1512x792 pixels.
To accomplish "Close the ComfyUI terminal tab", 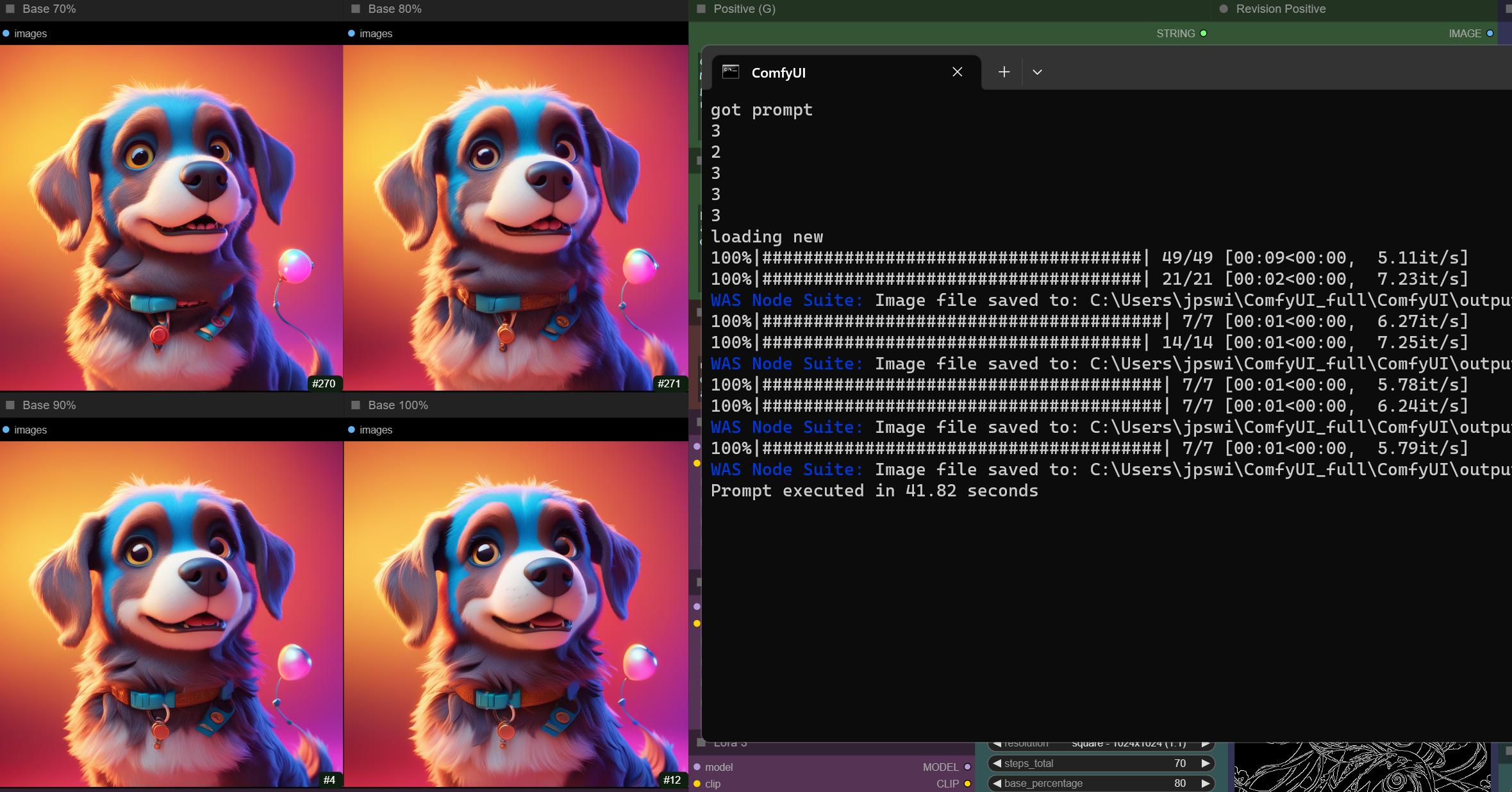I will (x=957, y=72).
